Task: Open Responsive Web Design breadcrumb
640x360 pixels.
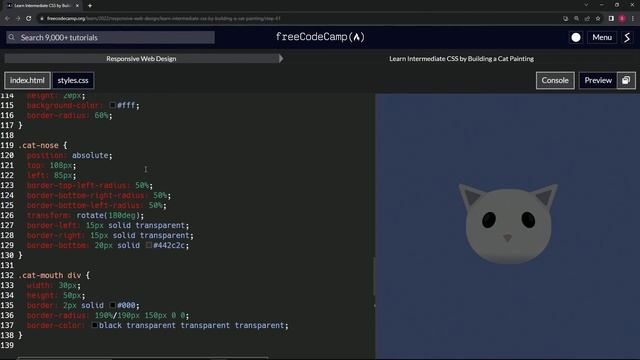Action: pos(141,58)
